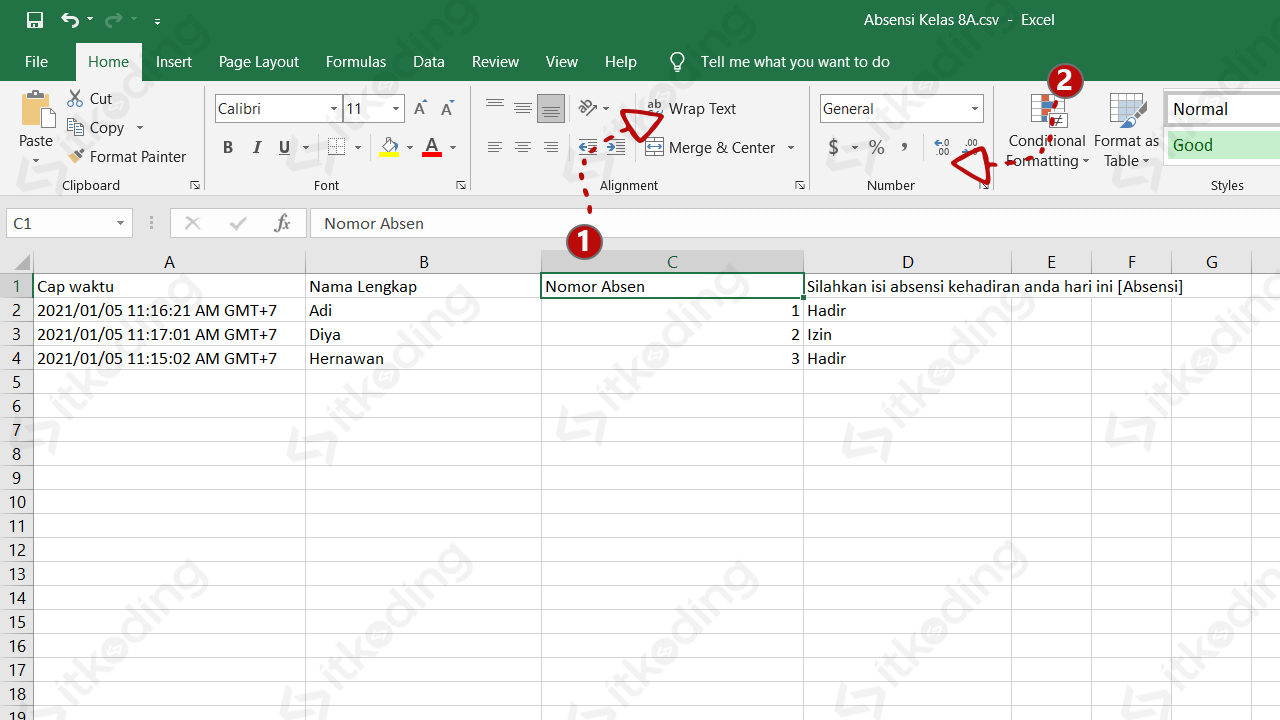Click the lightbulb Tell me icon

677,62
